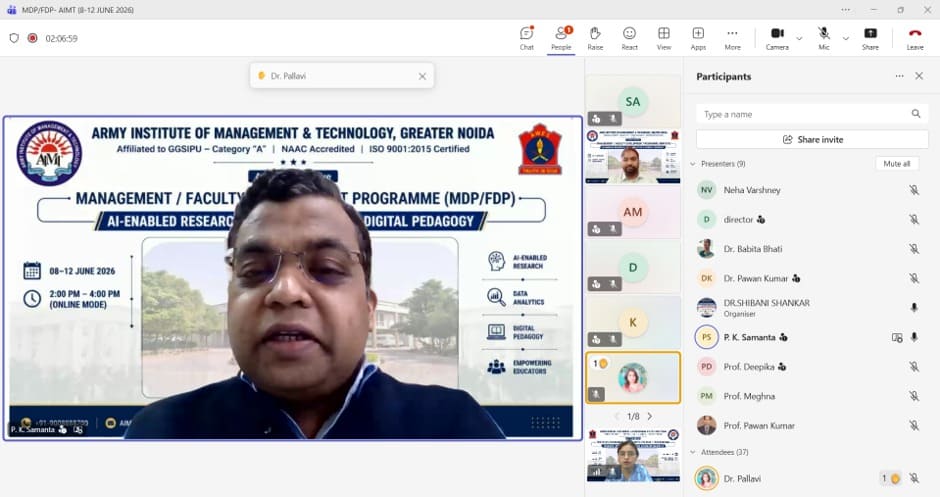This screenshot has width=940, height=497.
Task: Select the raised-hand participant tile with photo
Action: [x=633, y=378]
